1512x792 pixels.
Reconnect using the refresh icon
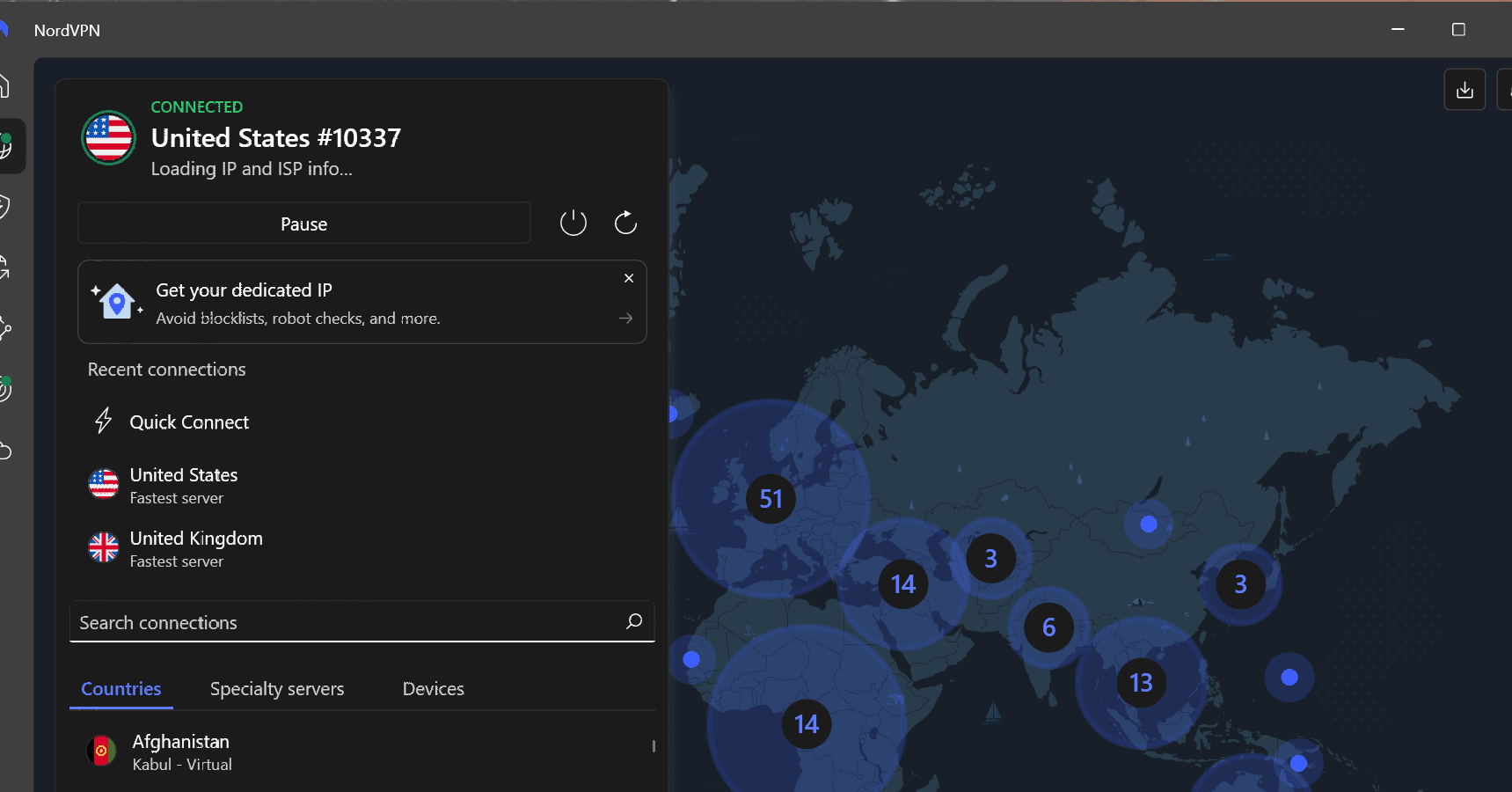[625, 223]
